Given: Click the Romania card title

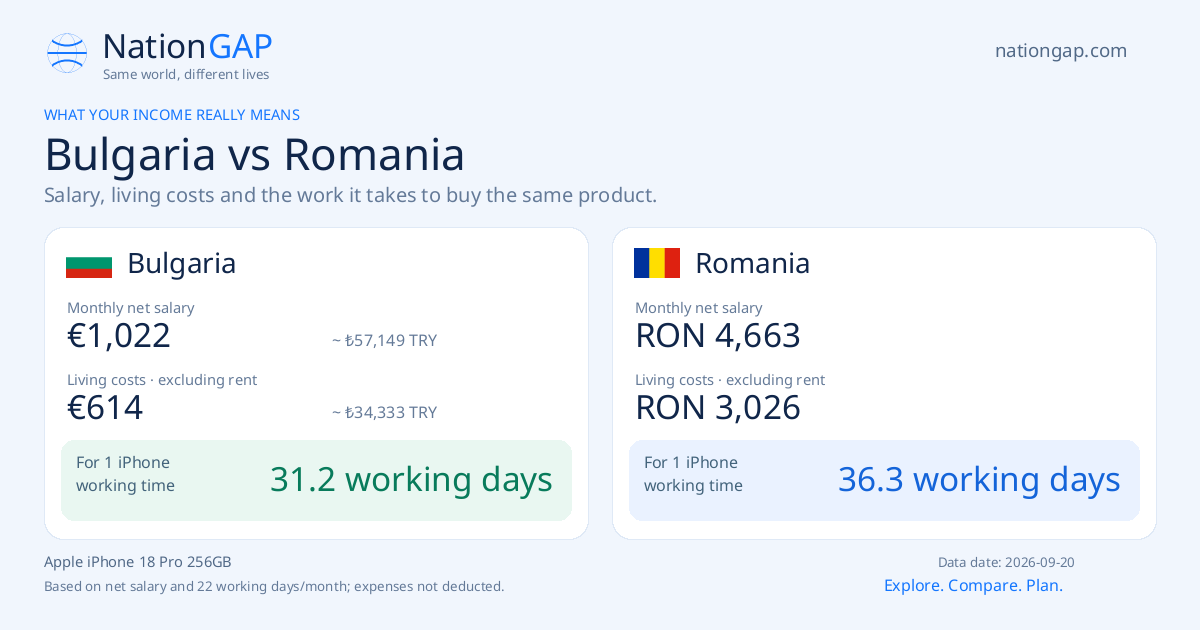Looking at the screenshot, I should [752, 263].
